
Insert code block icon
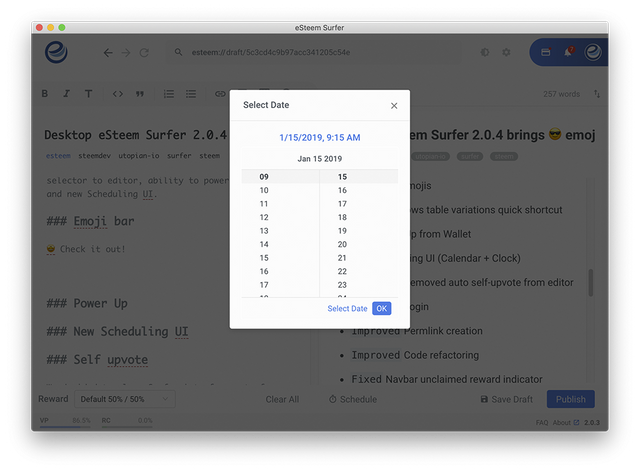pyautogui.click(x=118, y=94)
